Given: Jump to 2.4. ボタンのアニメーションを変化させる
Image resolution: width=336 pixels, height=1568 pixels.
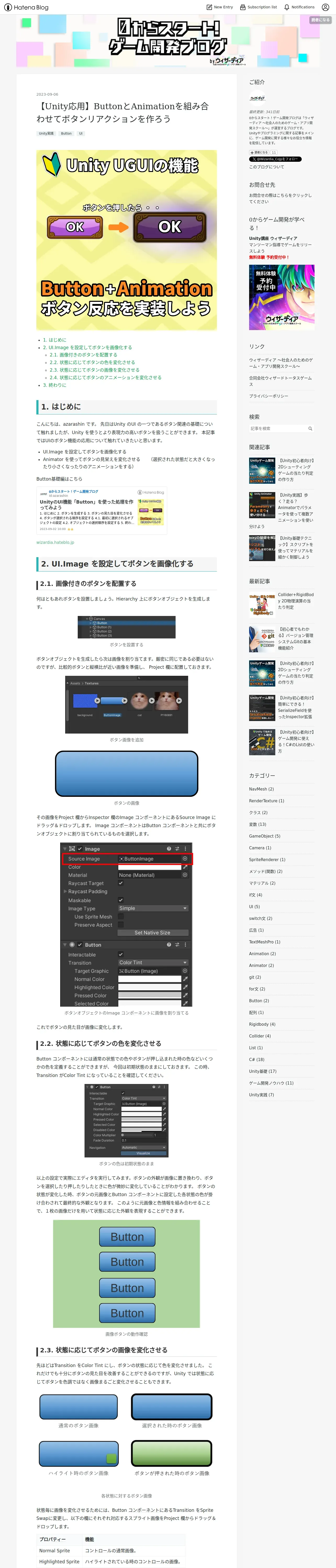Looking at the screenshot, I should point(105,377).
